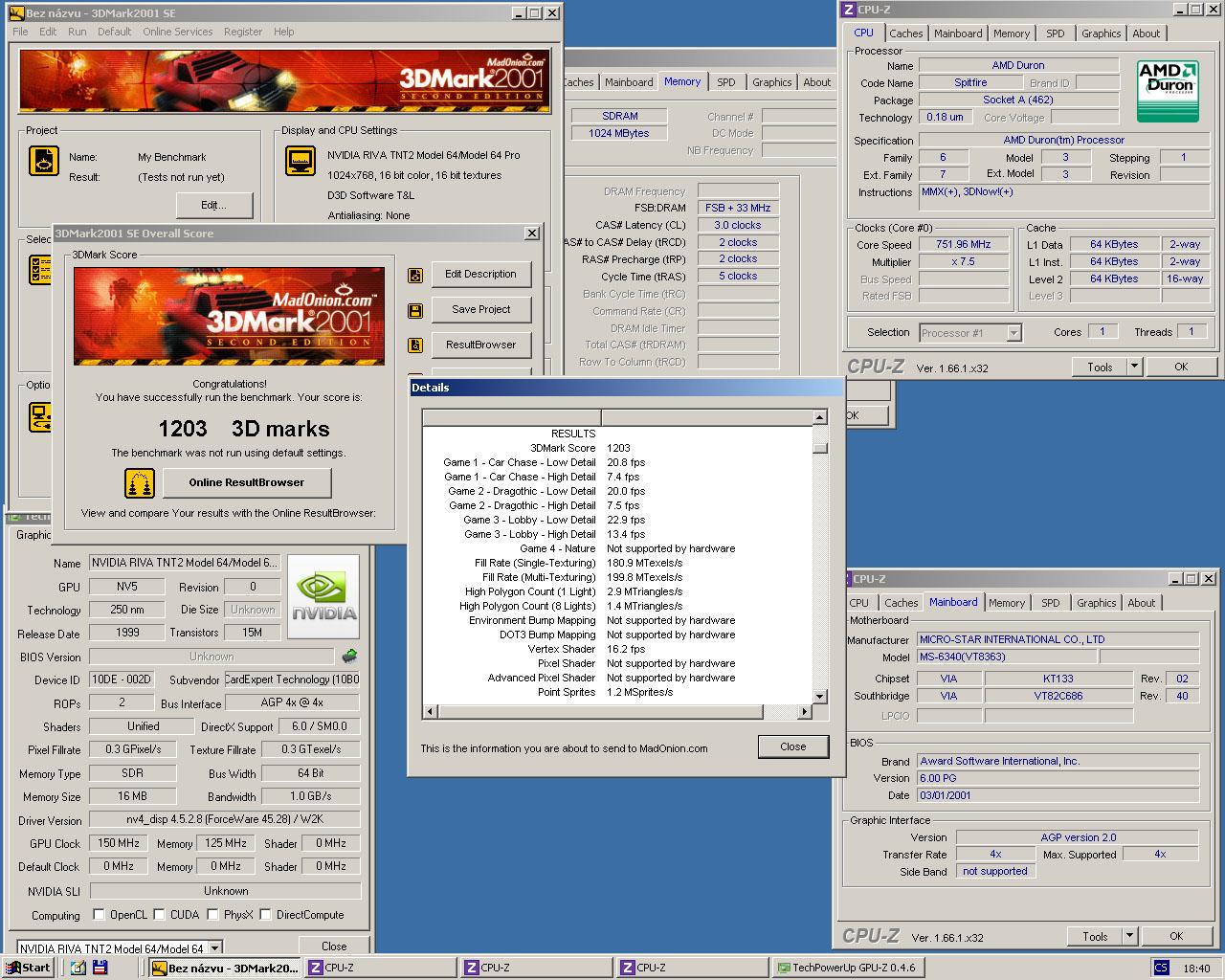Switch to SPD tab in Memory CPU-Z window

coord(726,82)
